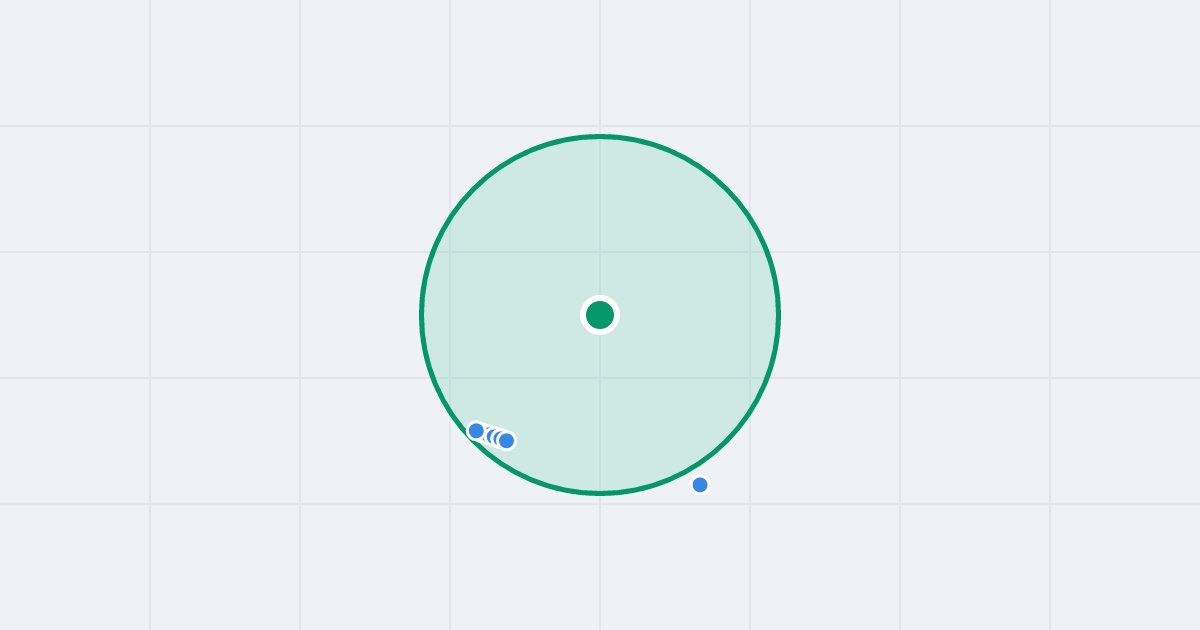Click the green center marker of the circle
This screenshot has width=1200, height=630.
tap(600, 315)
